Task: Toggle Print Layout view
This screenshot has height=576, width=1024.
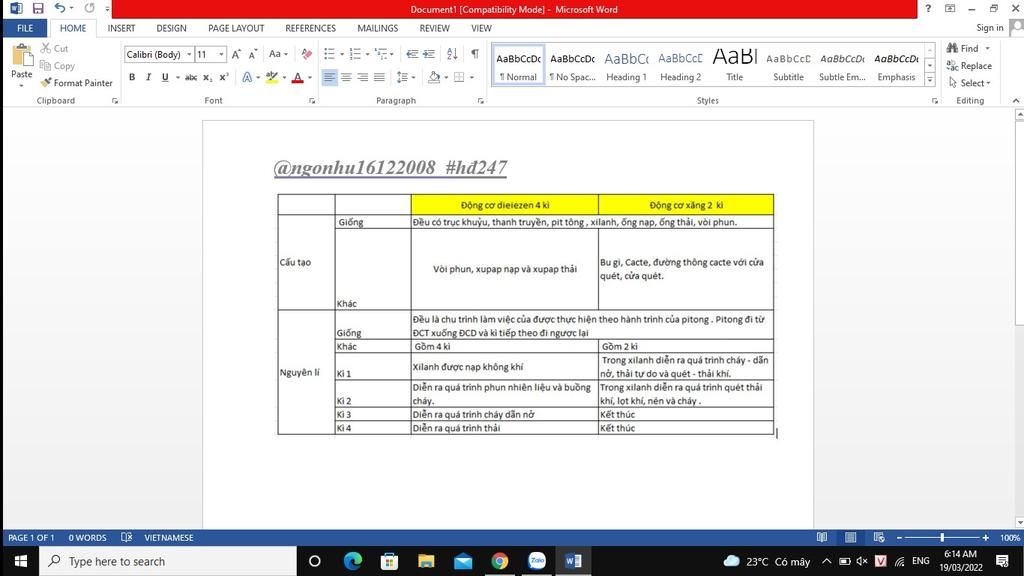Action: pyautogui.click(x=850, y=537)
